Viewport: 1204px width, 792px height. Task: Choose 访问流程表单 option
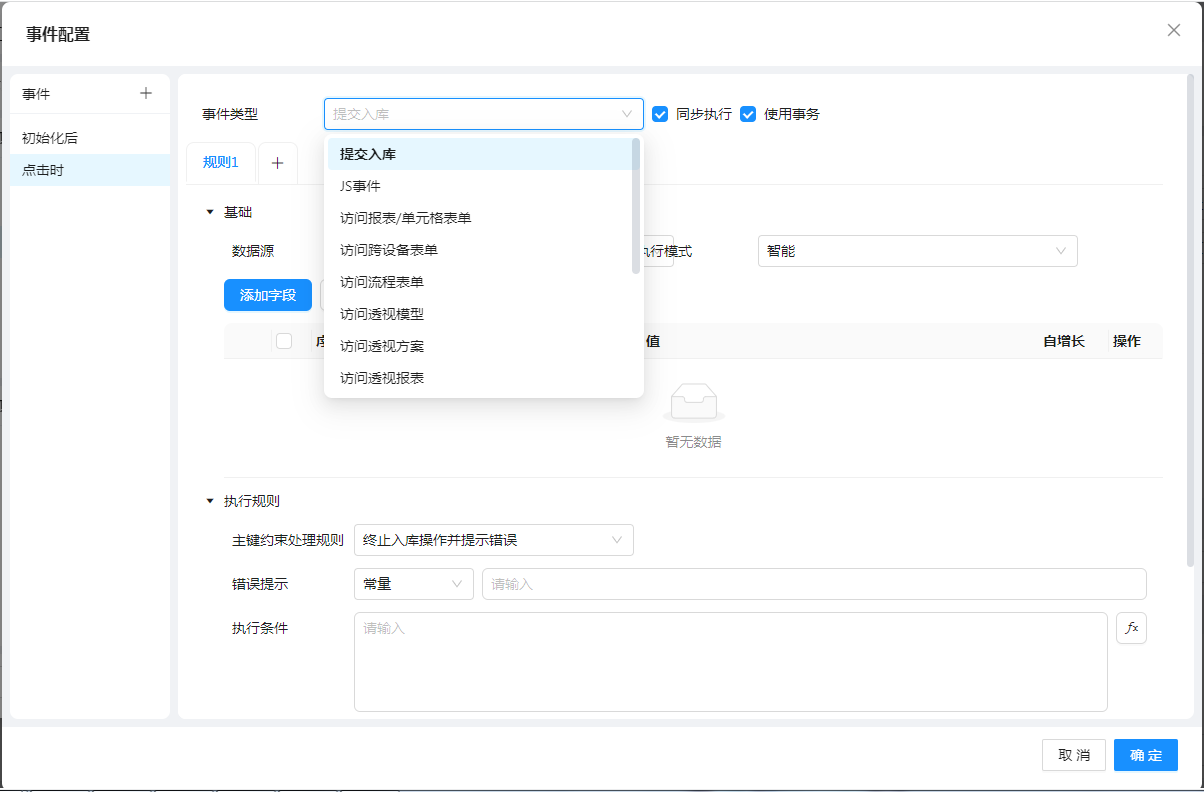382,282
